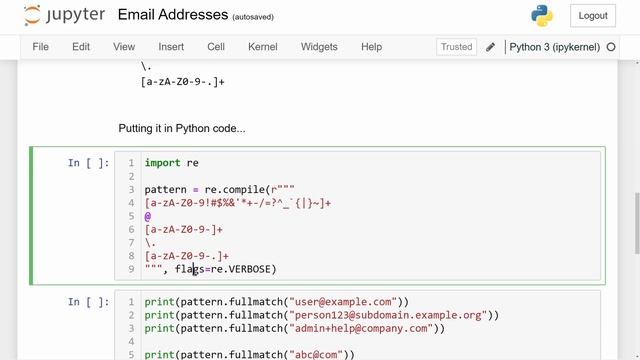Click the person123@subdomain.example.org print line
The image size is (640, 360).
click(322, 315)
